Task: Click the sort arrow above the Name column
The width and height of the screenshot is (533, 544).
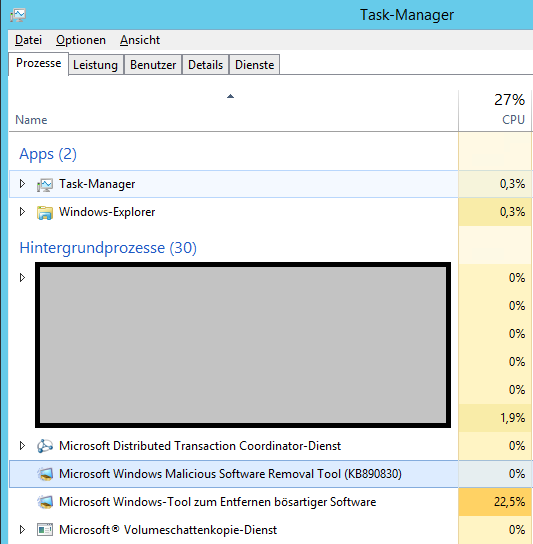Action: click(230, 96)
